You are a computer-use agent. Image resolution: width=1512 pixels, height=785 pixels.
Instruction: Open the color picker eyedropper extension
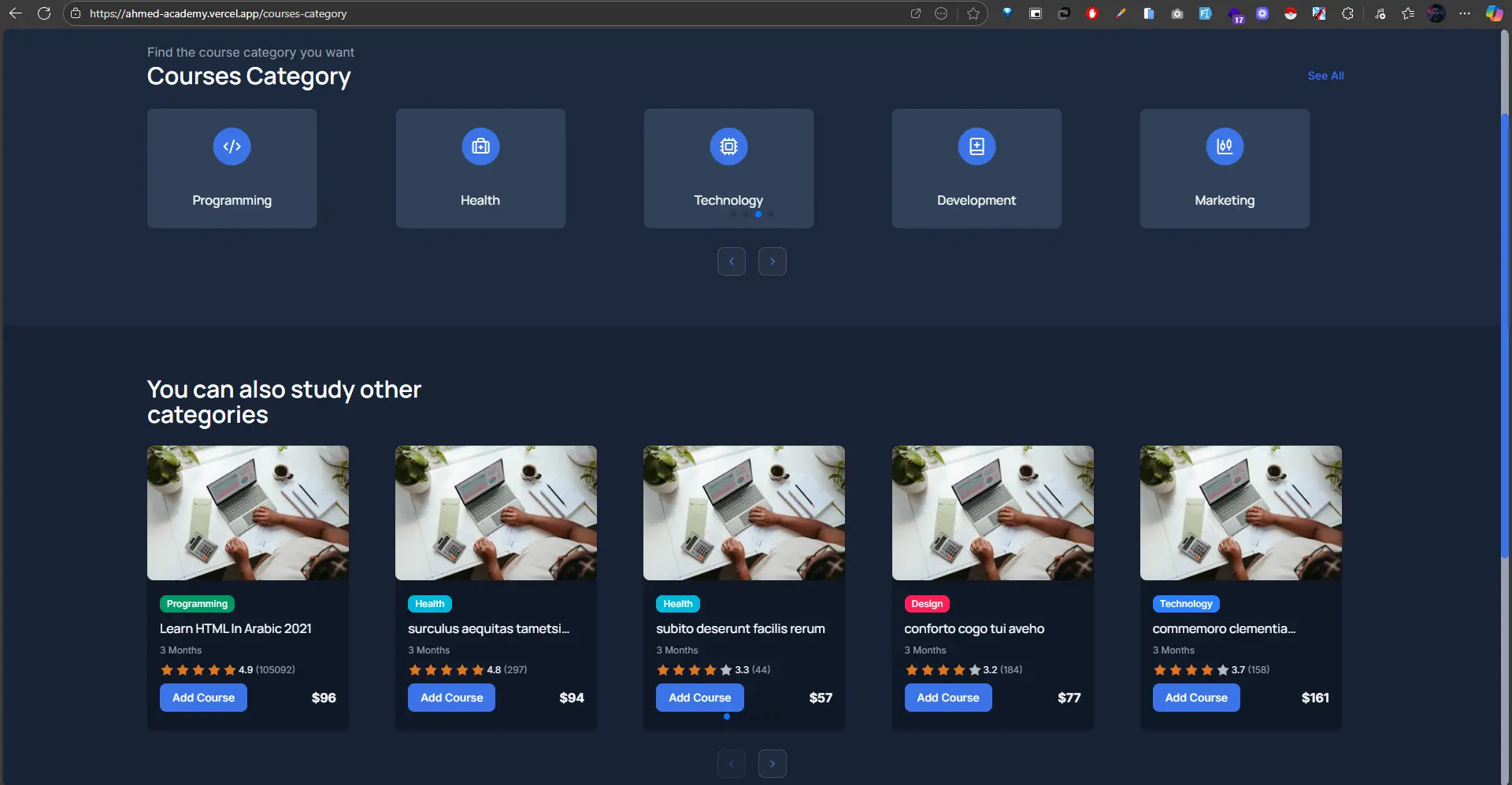(x=1121, y=13)
